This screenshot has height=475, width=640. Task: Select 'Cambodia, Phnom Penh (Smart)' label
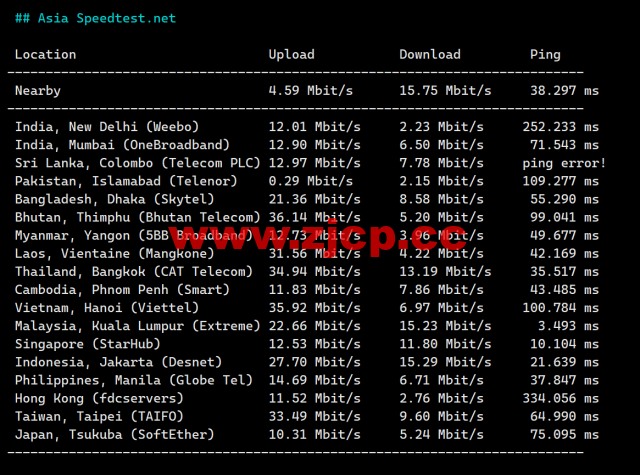click(x=122, y=290)
